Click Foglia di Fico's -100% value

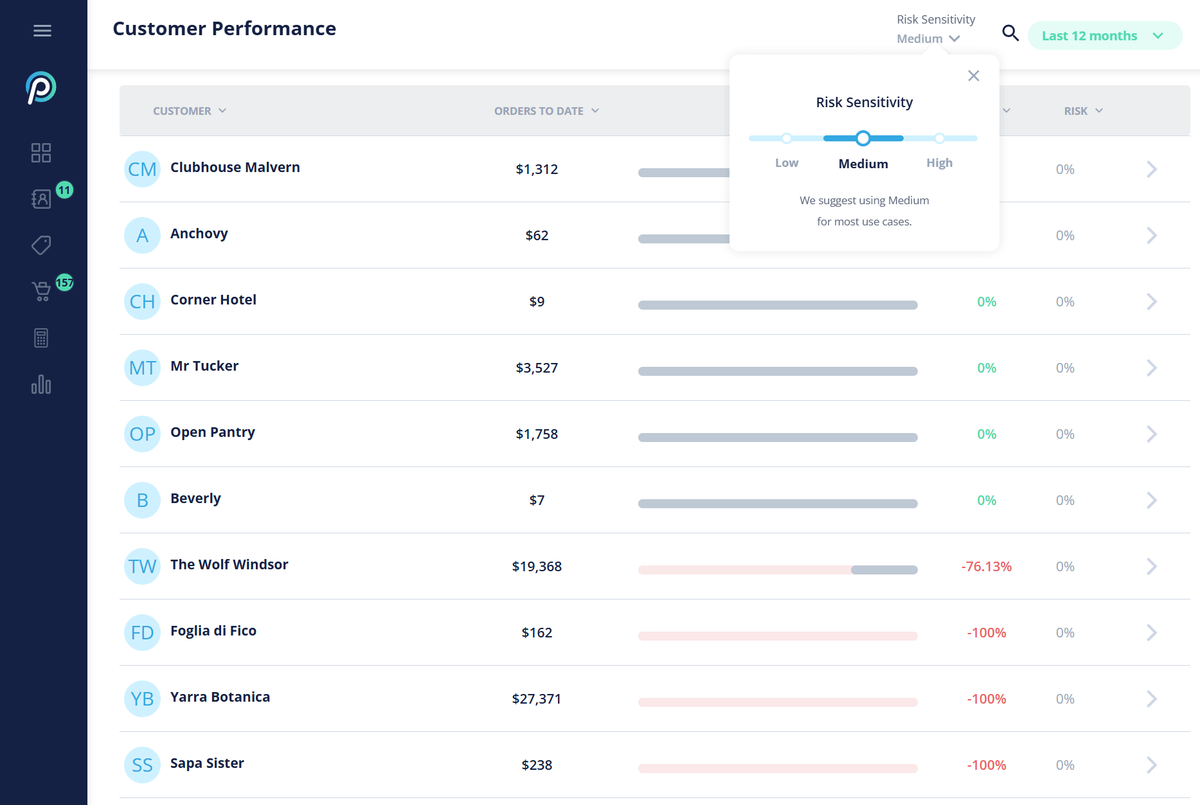[986, 632]
